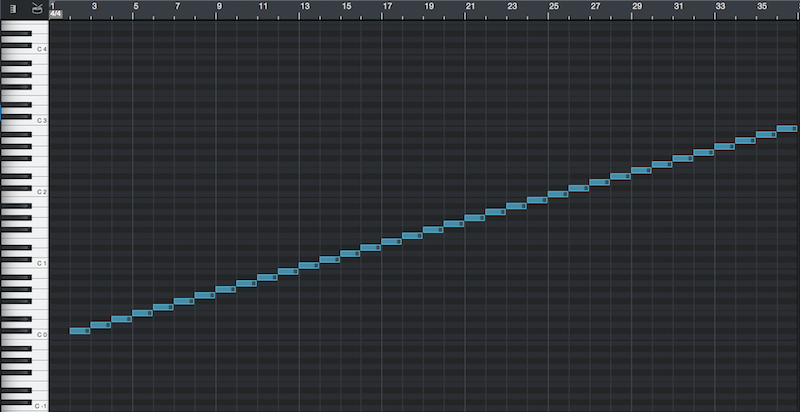This screenshot has width=800, height=412.
Task: Select the C0 note starting at bar 2
Action: 80,331
